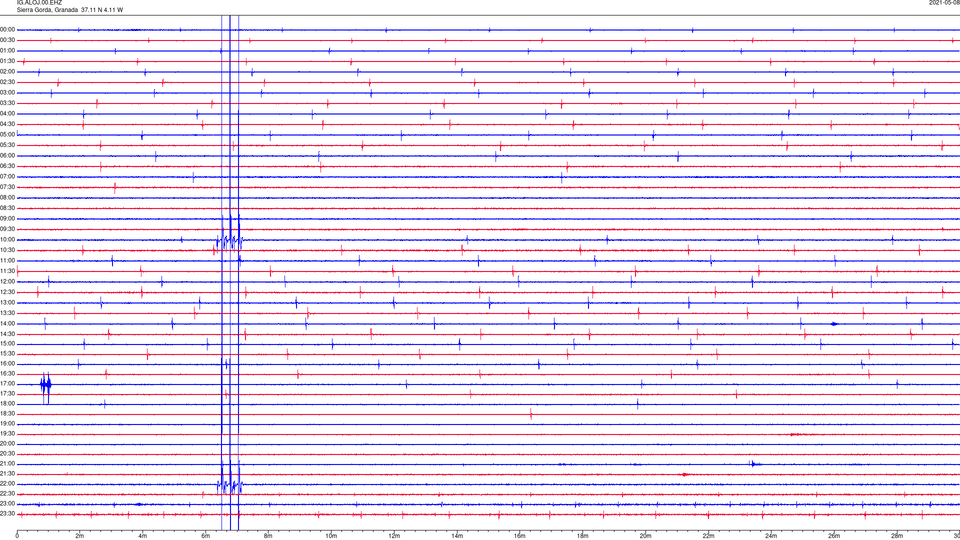Image resolution: width=960 pixels, height=540 pixels.
Task: Select the 01:30 row label
Action: [x=8, y=61]
